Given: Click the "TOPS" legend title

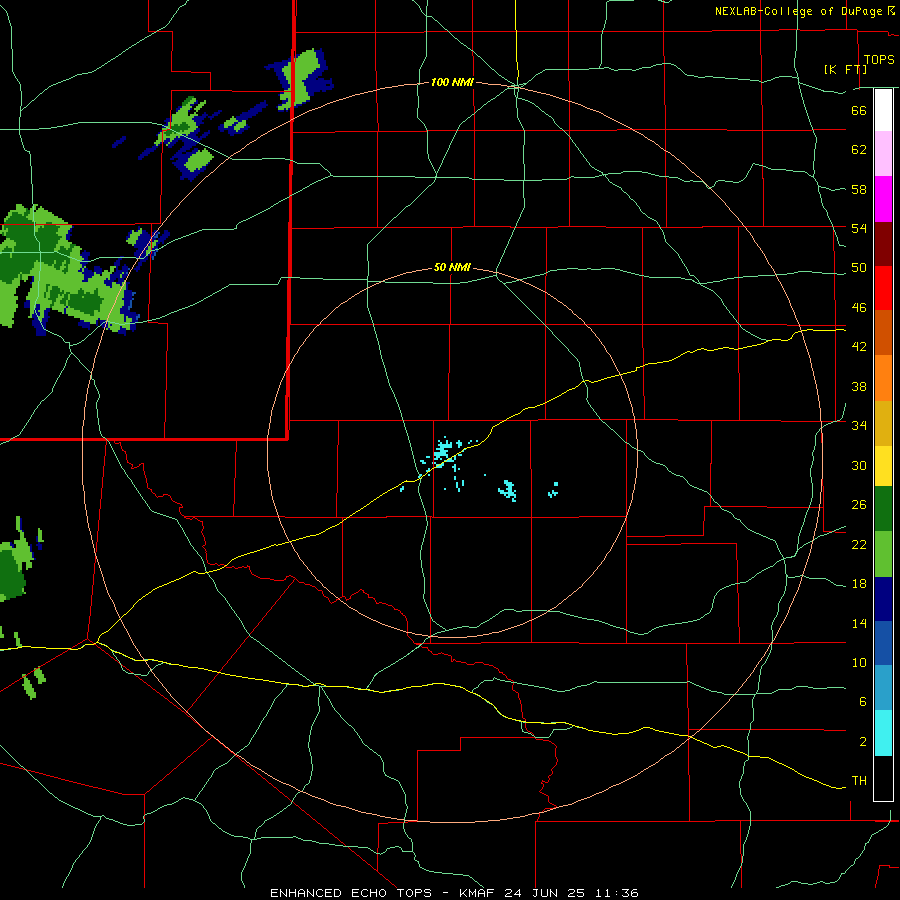Looking at the screenshot, I should point(879,60).
